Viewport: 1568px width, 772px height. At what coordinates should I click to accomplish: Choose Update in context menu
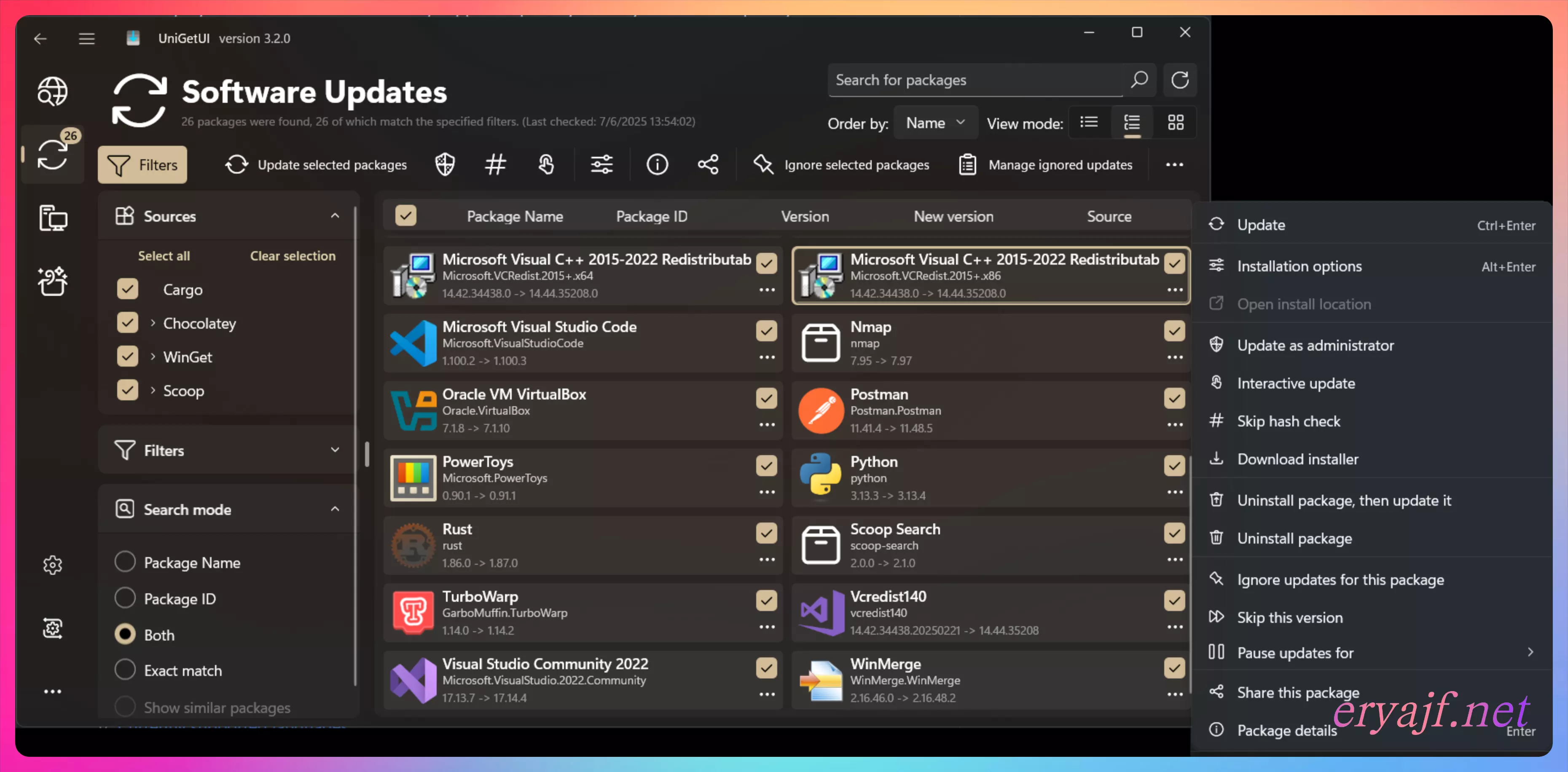pos(1372,225)
